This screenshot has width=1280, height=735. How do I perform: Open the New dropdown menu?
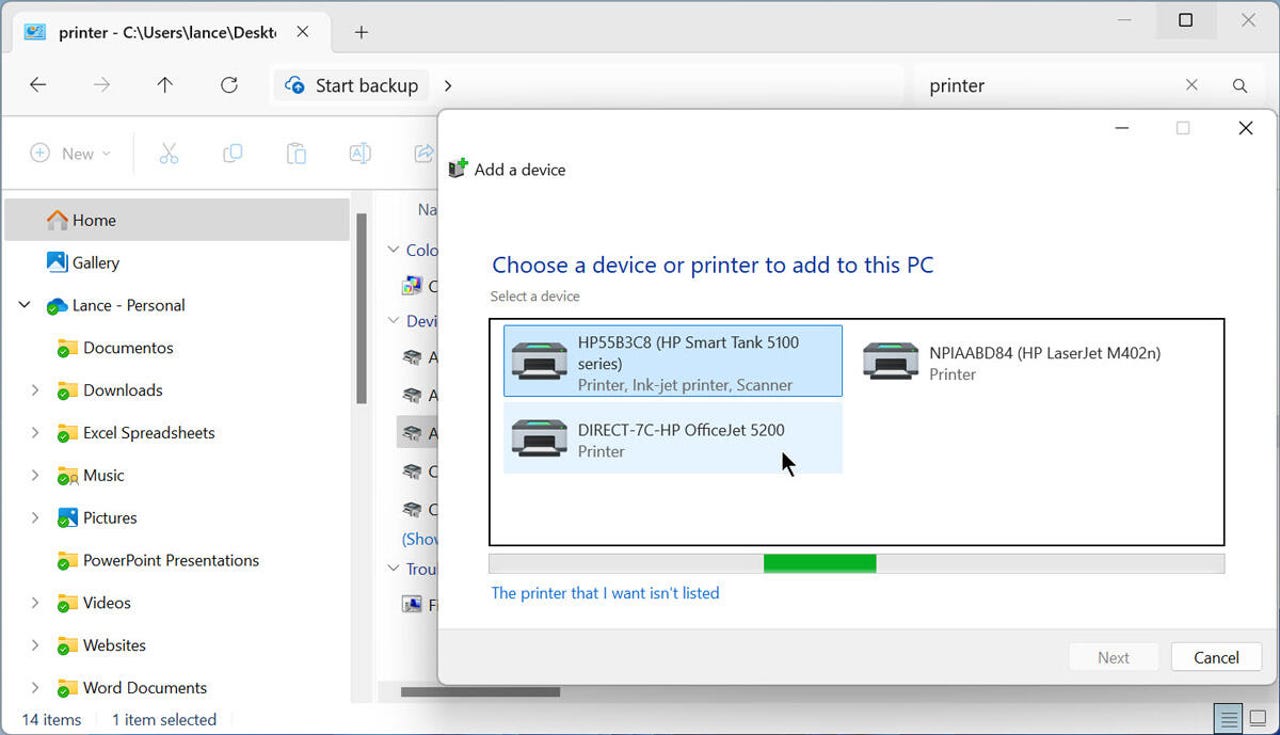point(70,153)
